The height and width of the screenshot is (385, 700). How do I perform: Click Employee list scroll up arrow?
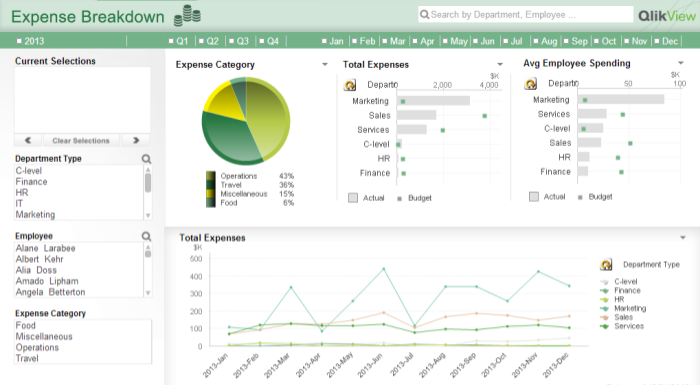point(148,247)
